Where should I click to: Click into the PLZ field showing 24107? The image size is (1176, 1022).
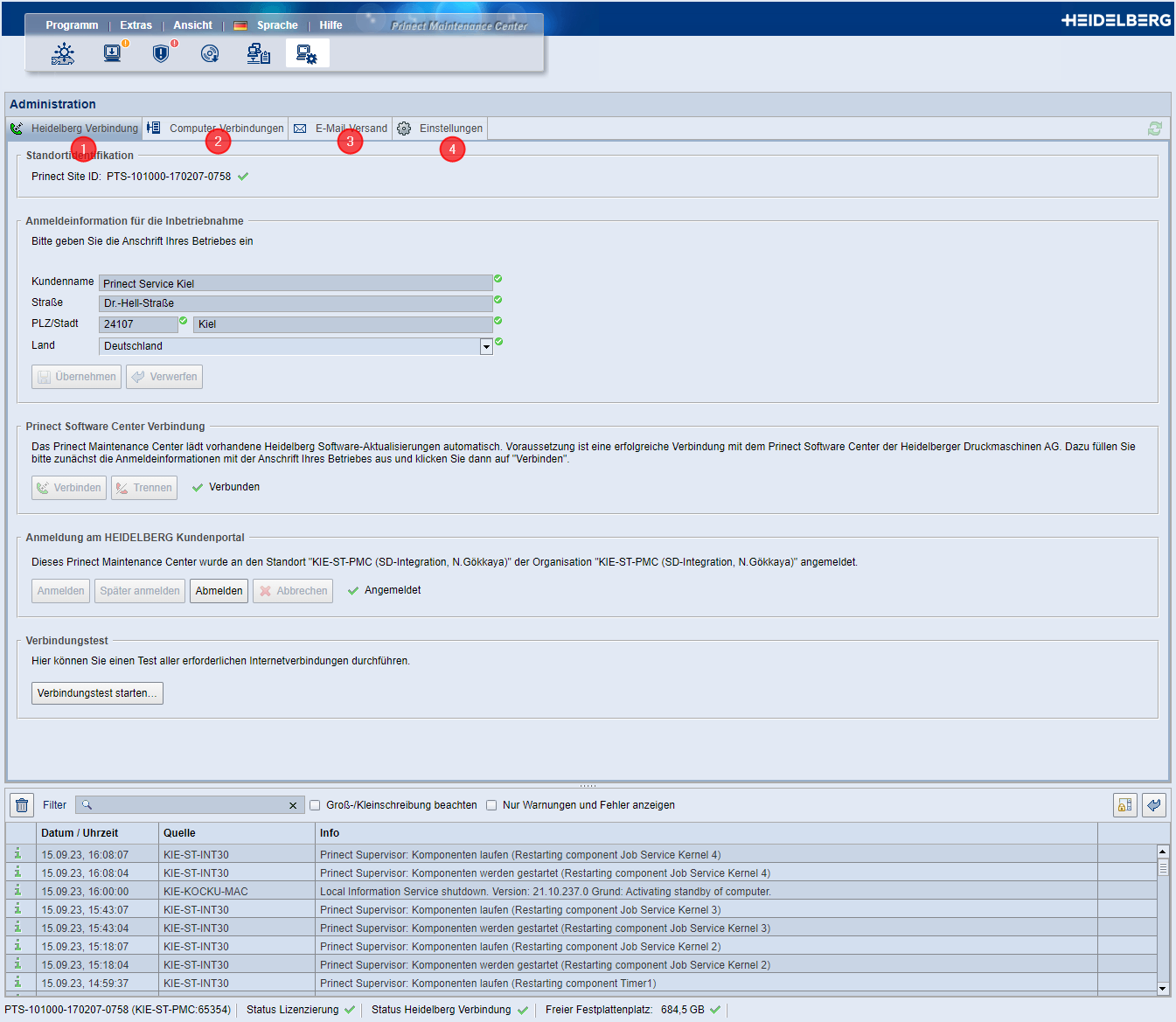[138, 324]
